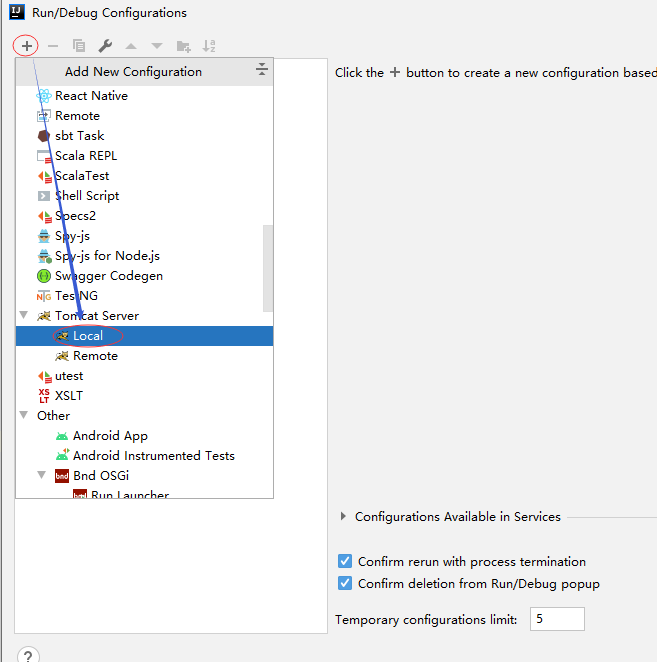Select Scala REPL configuration

(x=144, y=156)
